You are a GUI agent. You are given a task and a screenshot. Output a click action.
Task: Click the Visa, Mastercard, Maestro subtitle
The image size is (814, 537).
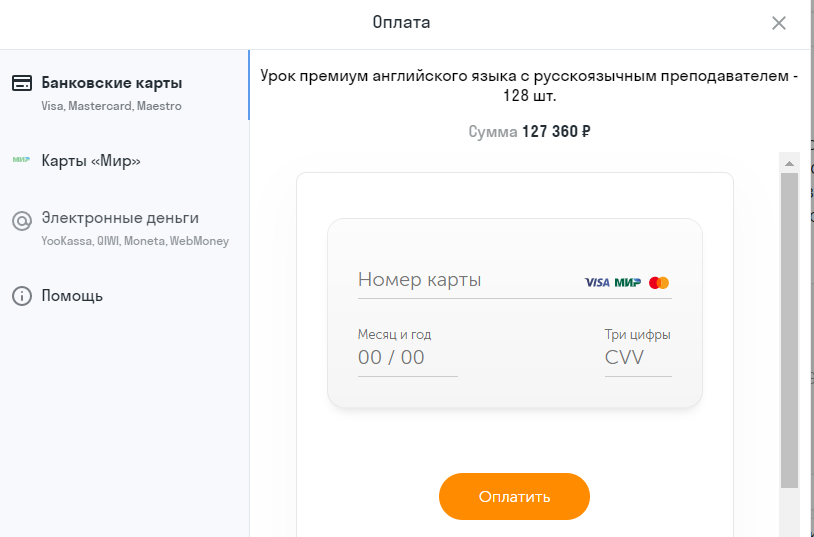pyautogui.click(x=112, y=106)
